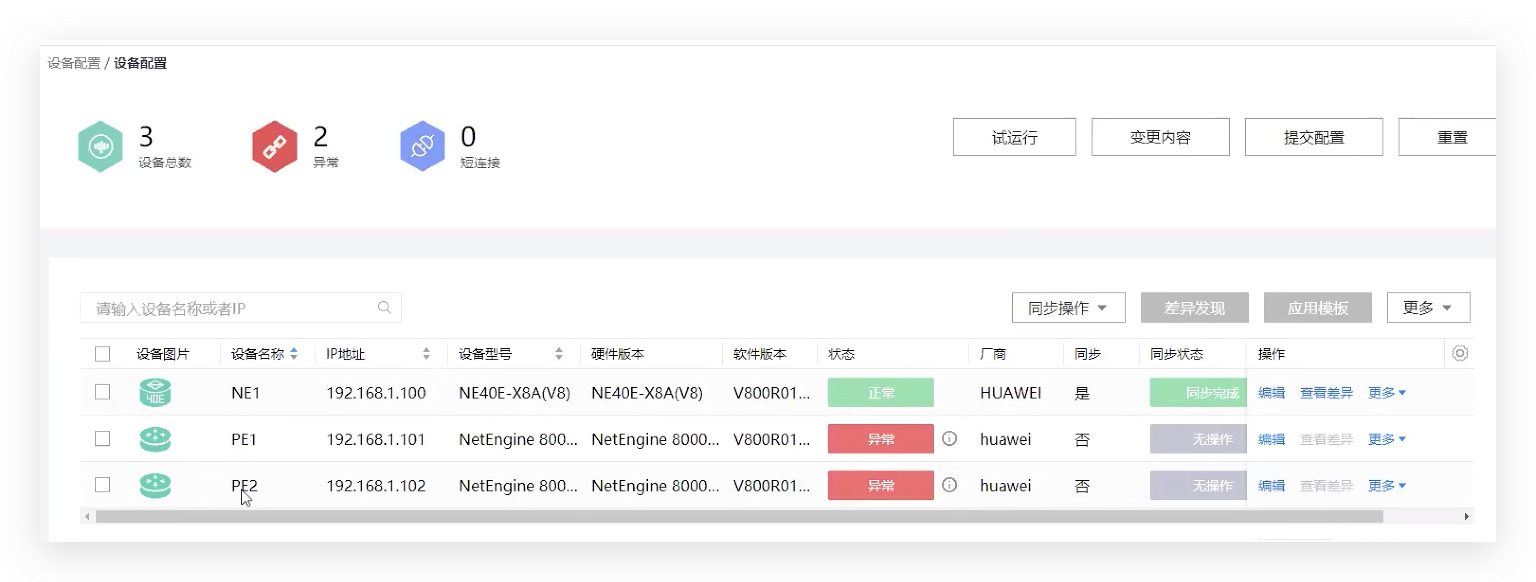The image size is (1536, 582).
Task: Click the blue short connection hexagon icon
Action: 422,147
